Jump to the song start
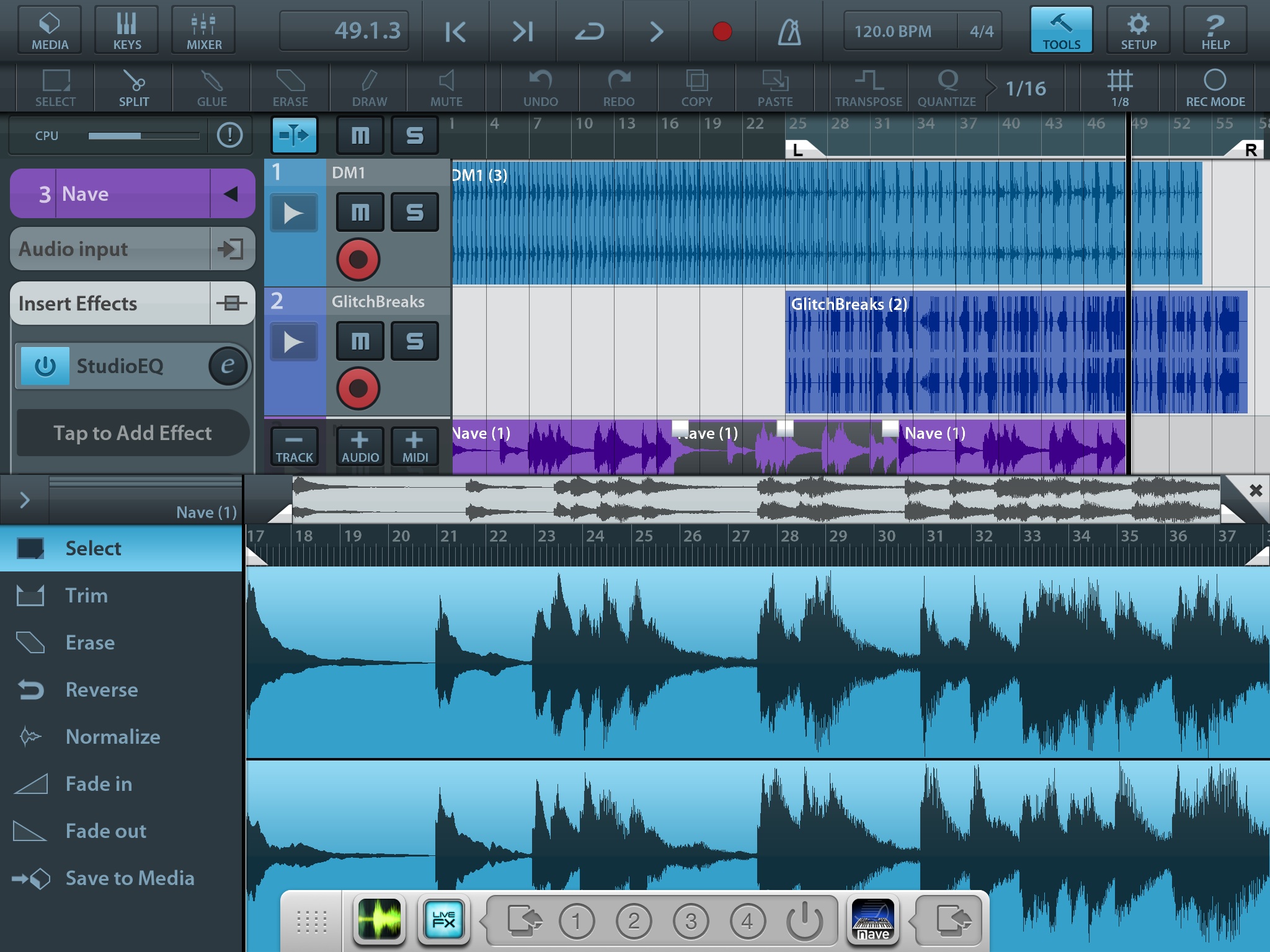 [x=455, y=31]
